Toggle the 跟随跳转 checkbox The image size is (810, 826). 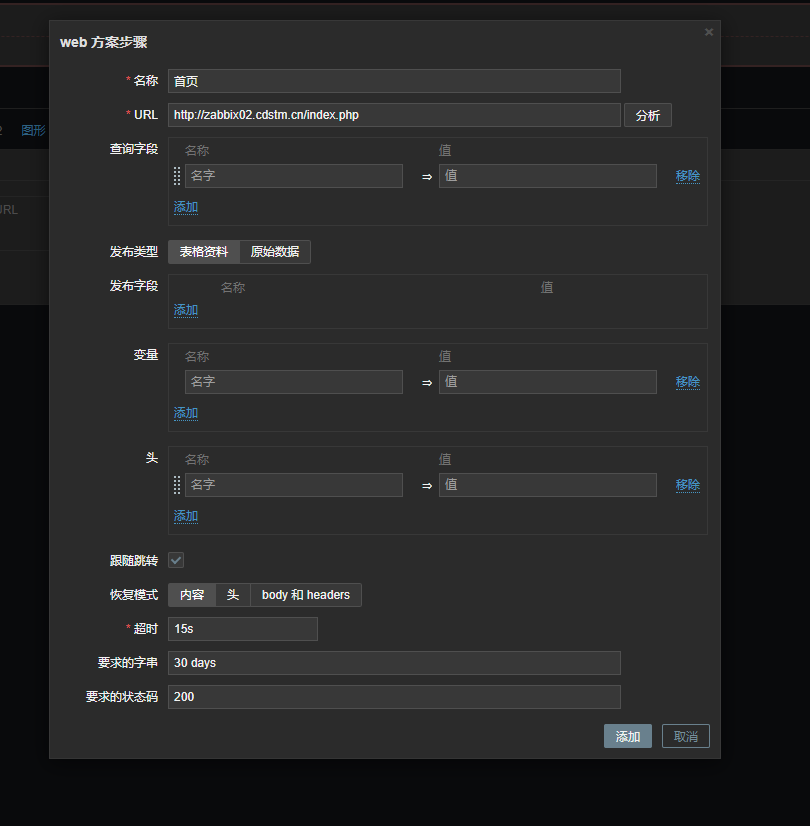tap(176, 560)
